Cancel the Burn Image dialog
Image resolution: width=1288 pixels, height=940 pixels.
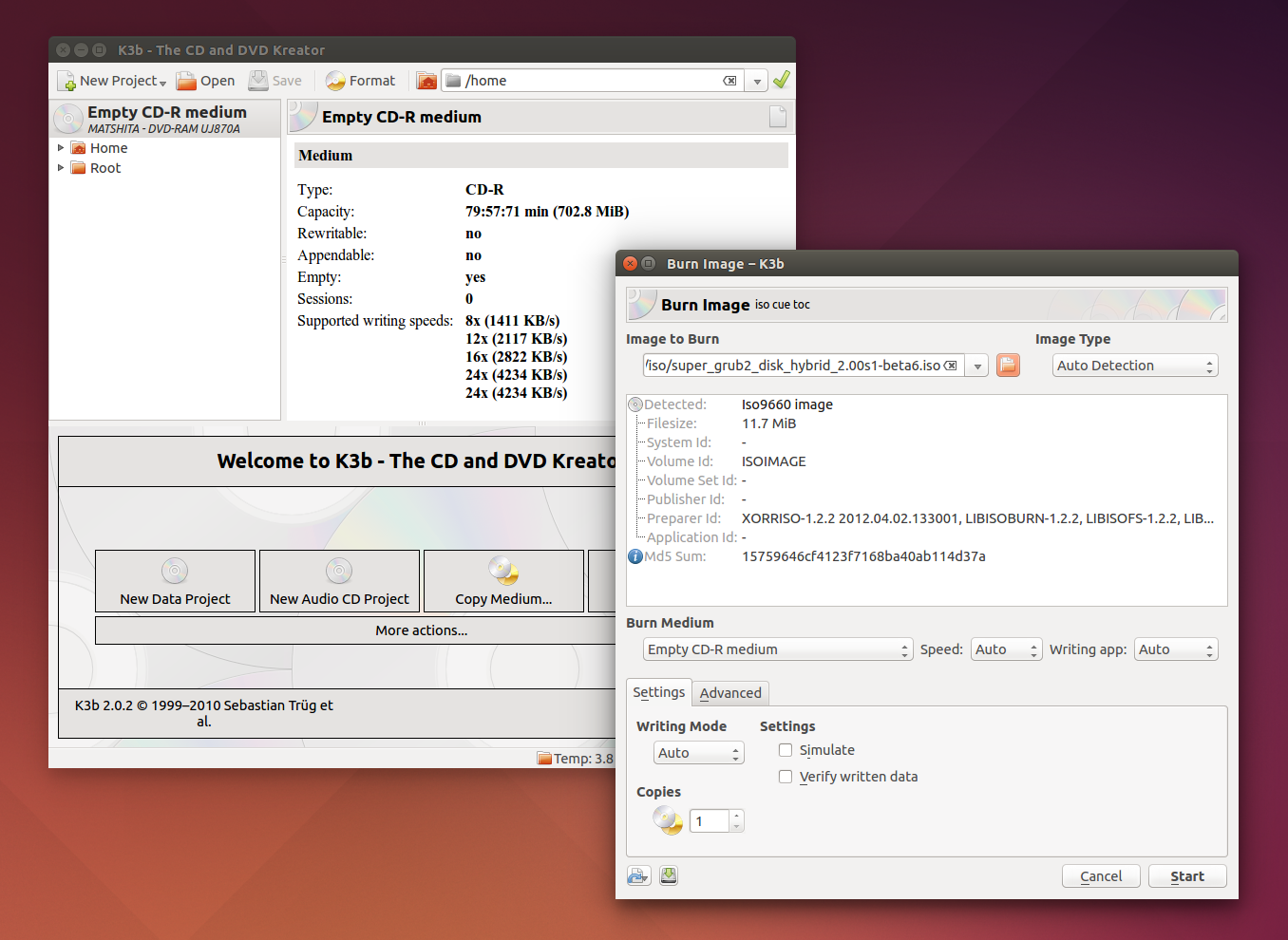click(x=1101, y=876)
